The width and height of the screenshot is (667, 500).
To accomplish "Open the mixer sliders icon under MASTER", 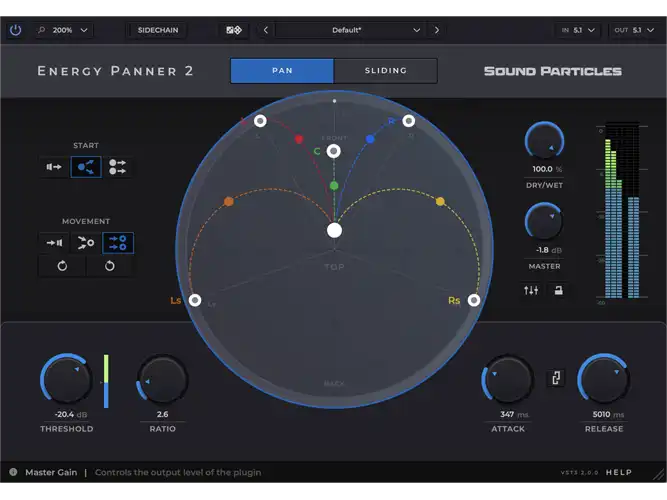I will tap(531, 290).
